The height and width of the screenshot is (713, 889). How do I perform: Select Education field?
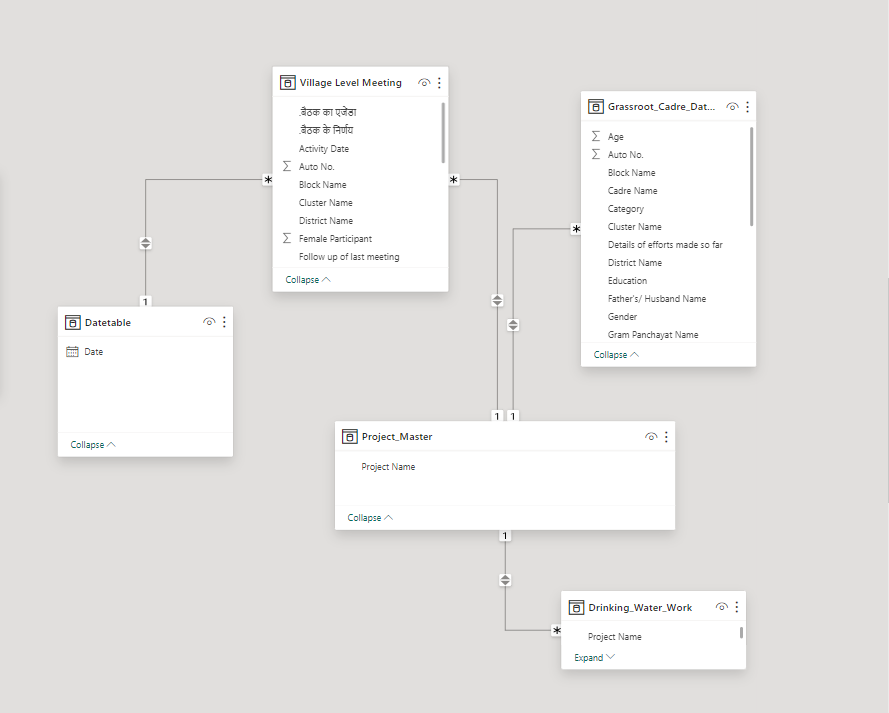[x=628, y=281]
